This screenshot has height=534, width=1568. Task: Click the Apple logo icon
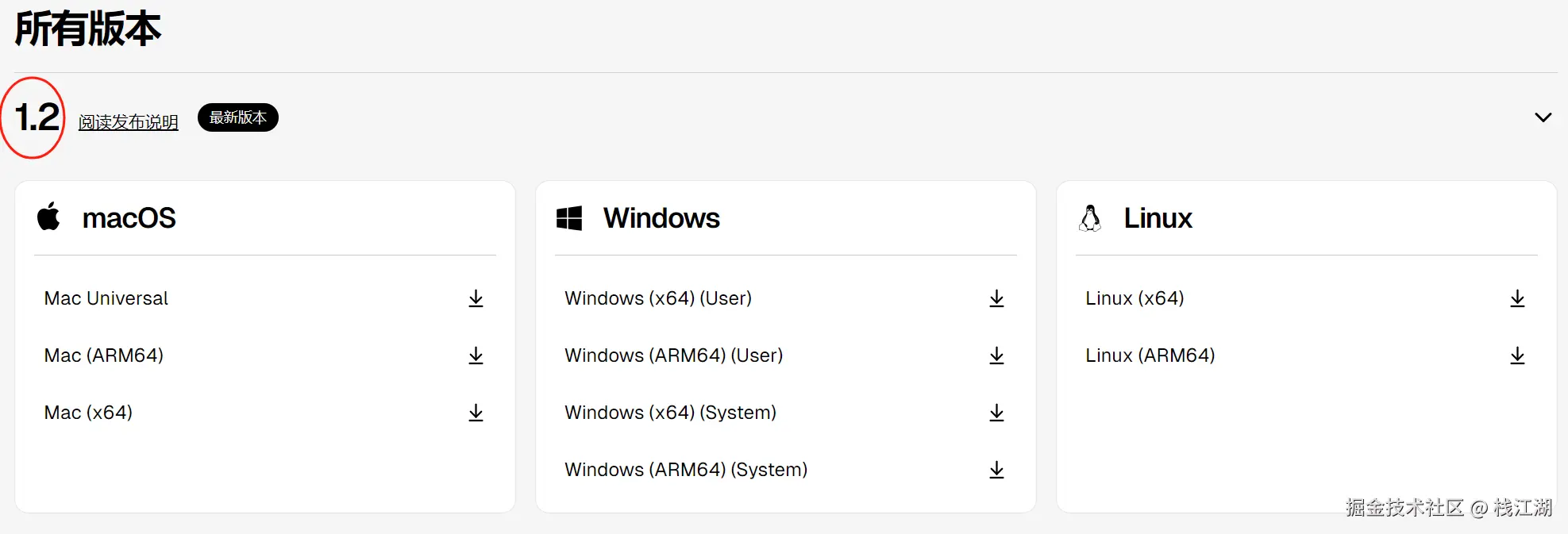click(48, 217)
